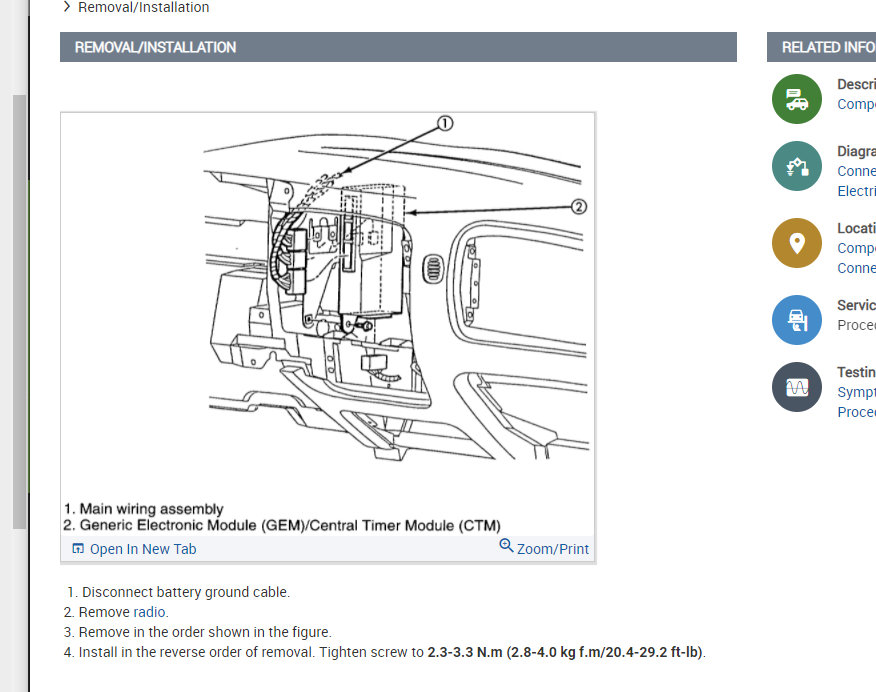This screenshot has height=692, width=876.
Task: Click the chevron before Removal/Installation breadcrumb
Action: point(67,7)
